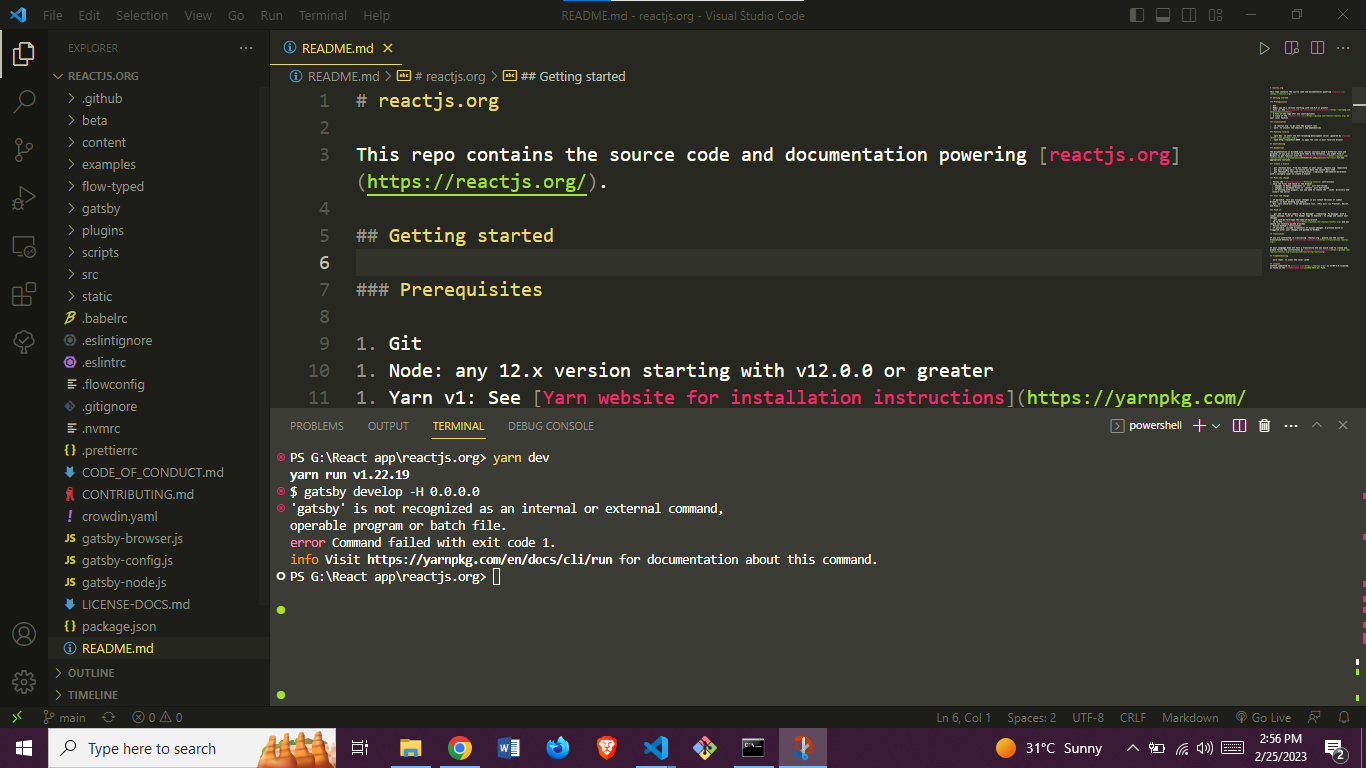Screen dimensions: 1366x768
Task: Open the Testing checkmark view
Action: [x=24, y=342]
